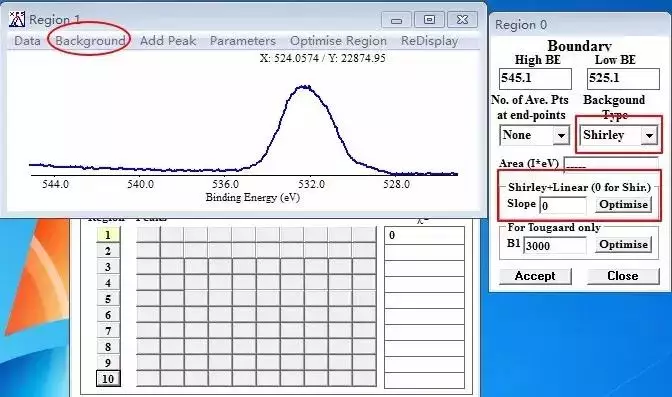Screen dimensions: 672x397
Task: Select Region 1 in the region list
Action: pos(108,235)
